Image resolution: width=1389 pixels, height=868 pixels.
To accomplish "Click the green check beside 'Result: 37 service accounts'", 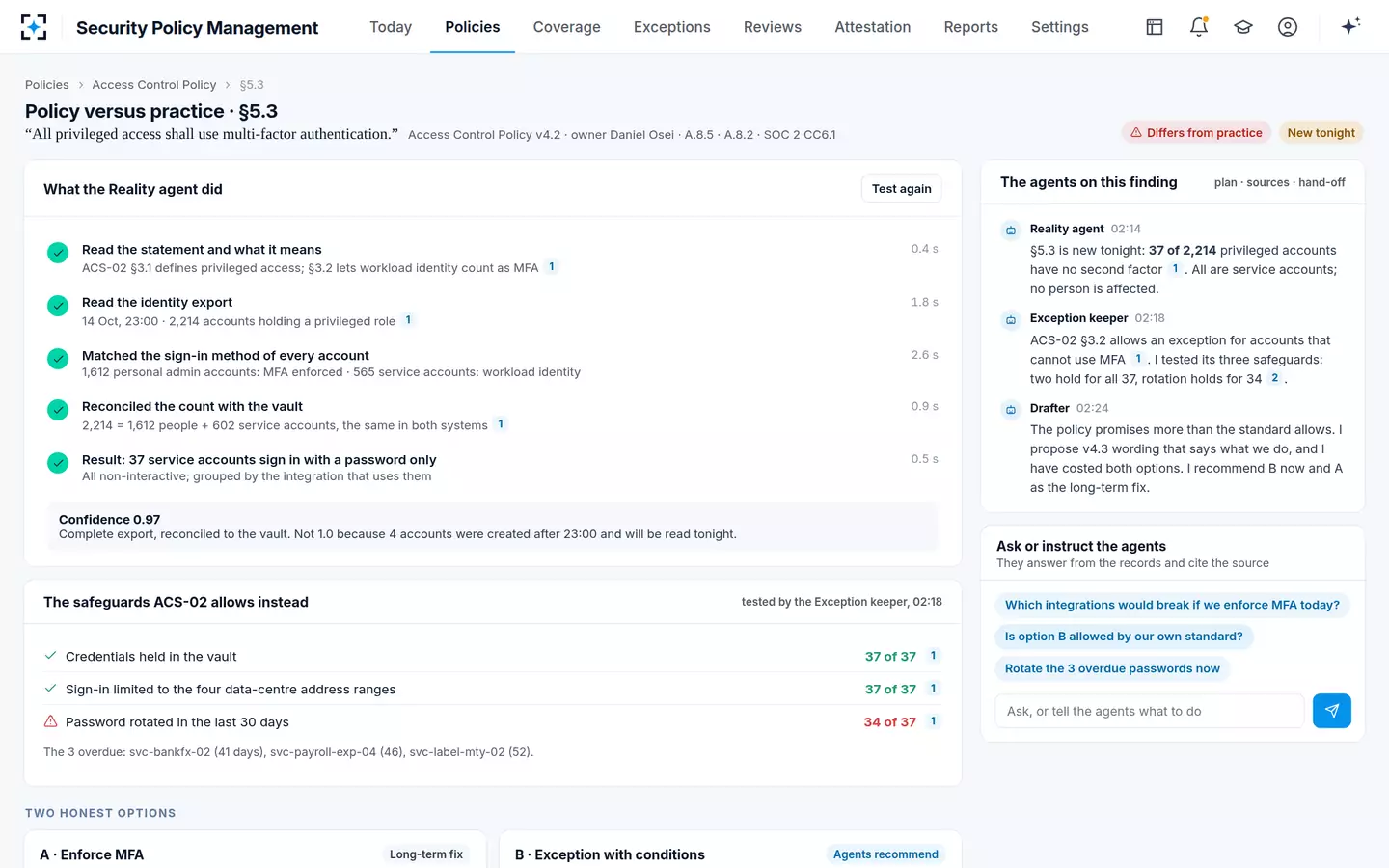I will point(58,463).
